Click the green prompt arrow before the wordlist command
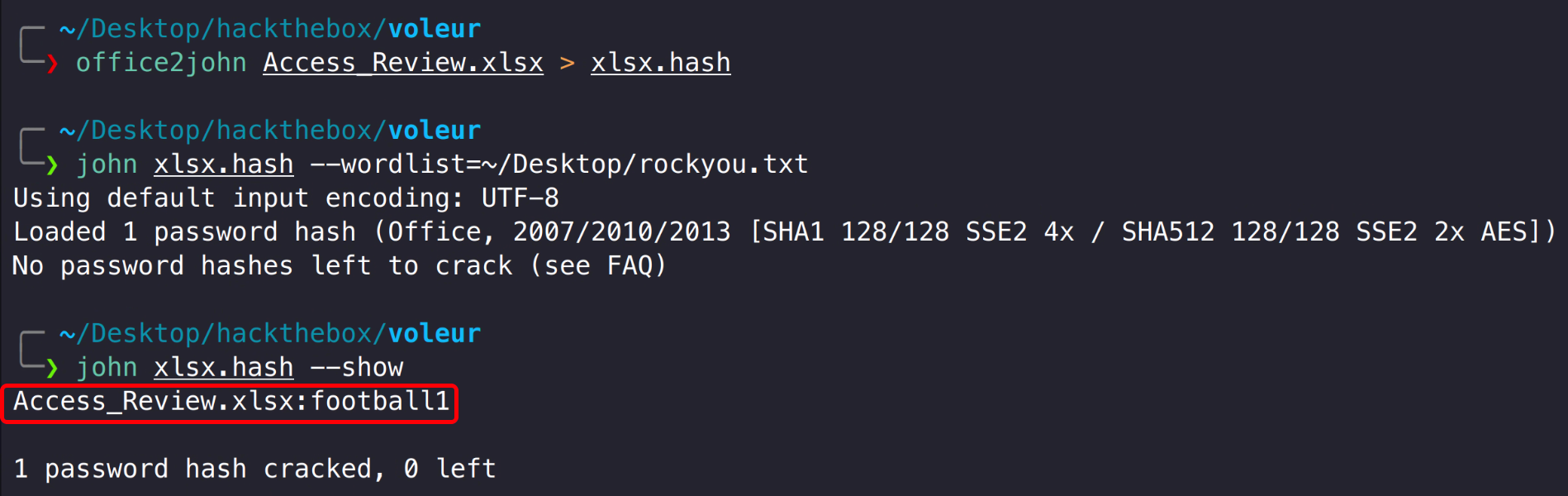 click(x=52, y=165)
